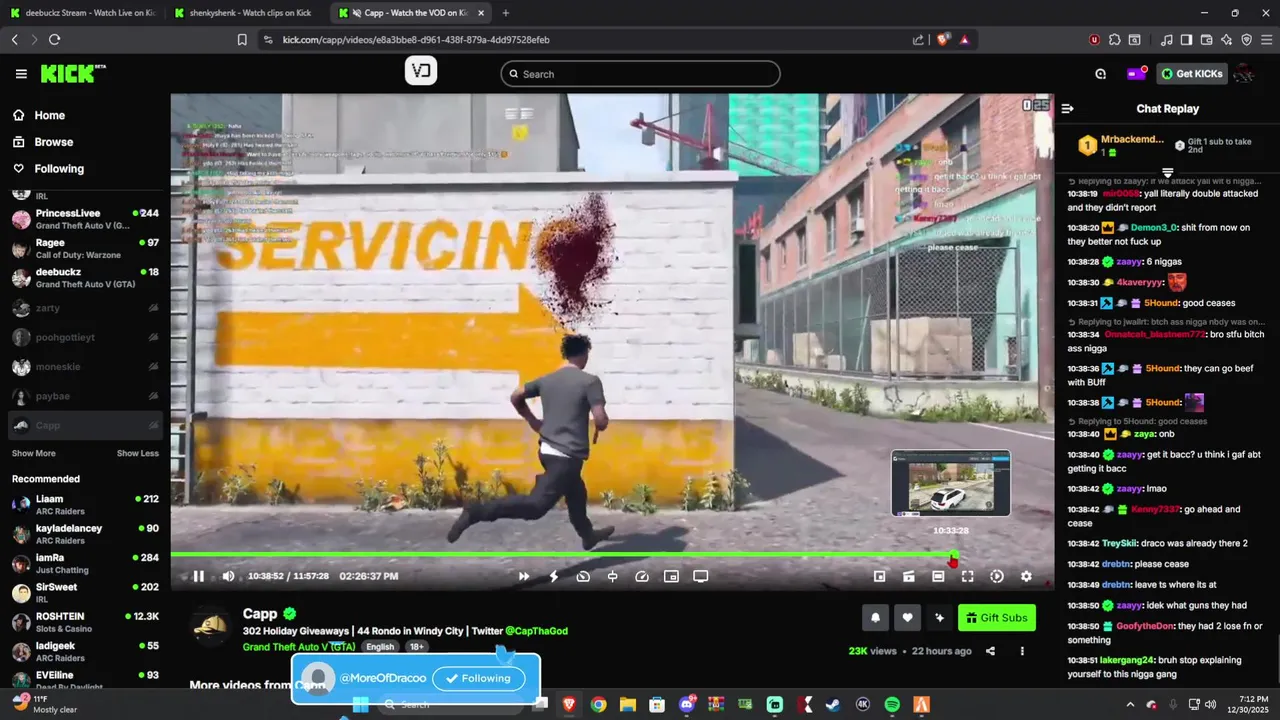Switch to deebuckz Stream browser tab
Screen dimensions: 1280x720
point(82,13)
